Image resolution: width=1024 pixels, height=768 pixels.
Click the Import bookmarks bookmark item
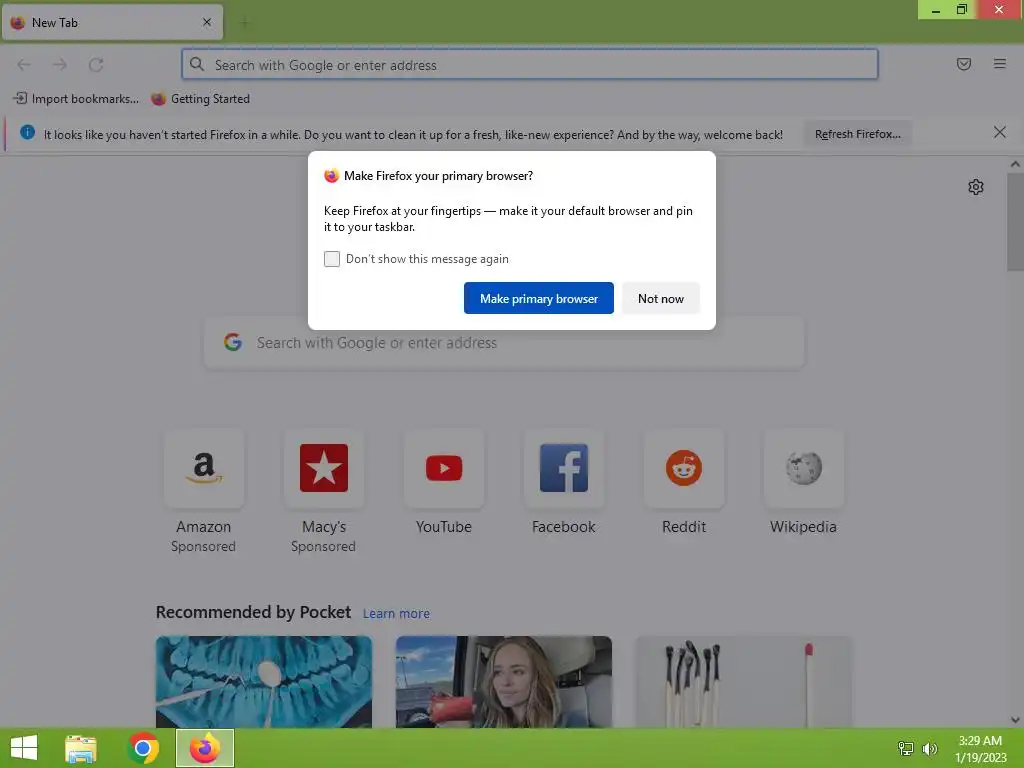click(76, 99)
